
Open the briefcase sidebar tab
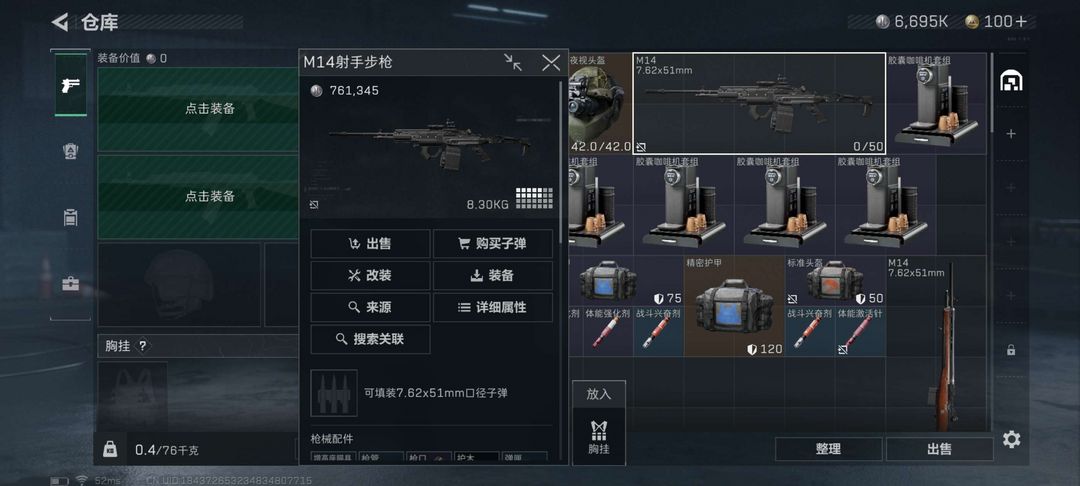tap(70, 284)
